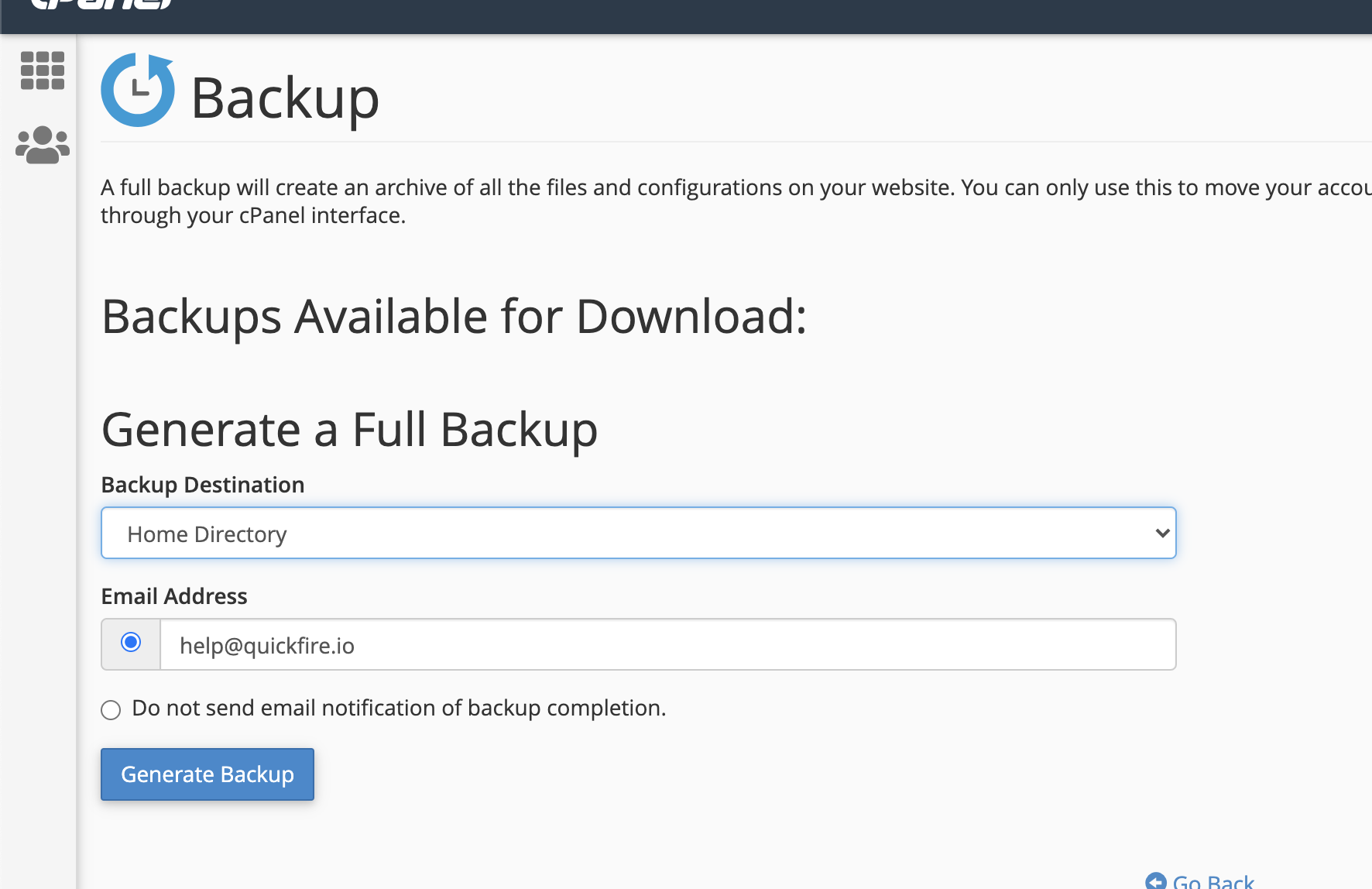This screenshot has height=889, width=1372.
Task: Click the Backup Destination chevron arrow
Action: (1161, 534)
